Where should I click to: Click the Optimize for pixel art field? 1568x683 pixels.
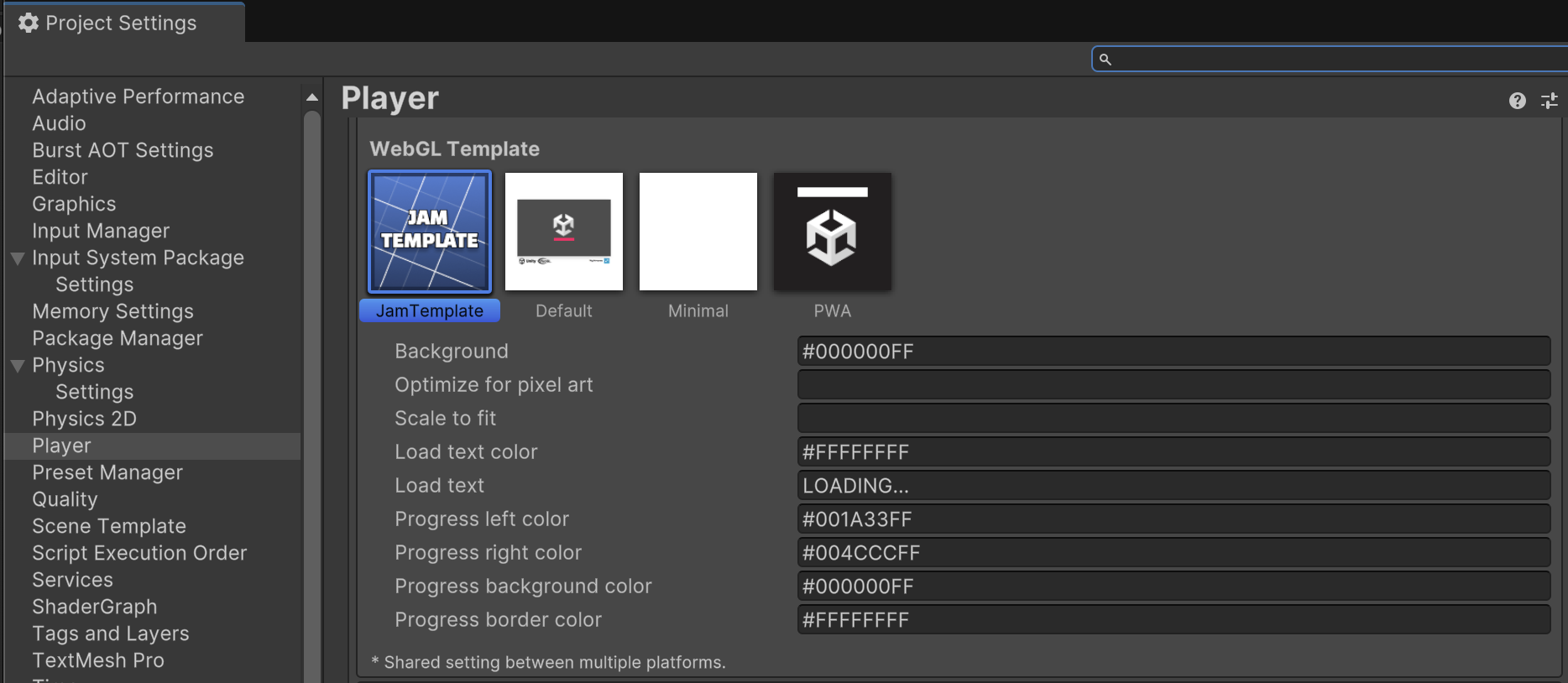tap(1173, 385)
